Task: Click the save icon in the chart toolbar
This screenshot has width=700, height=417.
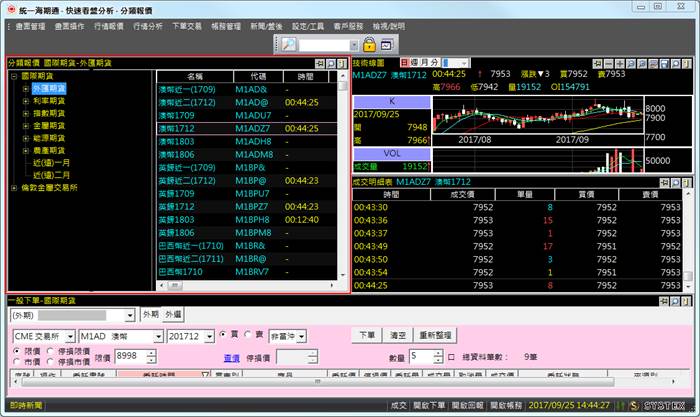Action: click(664, 64)
